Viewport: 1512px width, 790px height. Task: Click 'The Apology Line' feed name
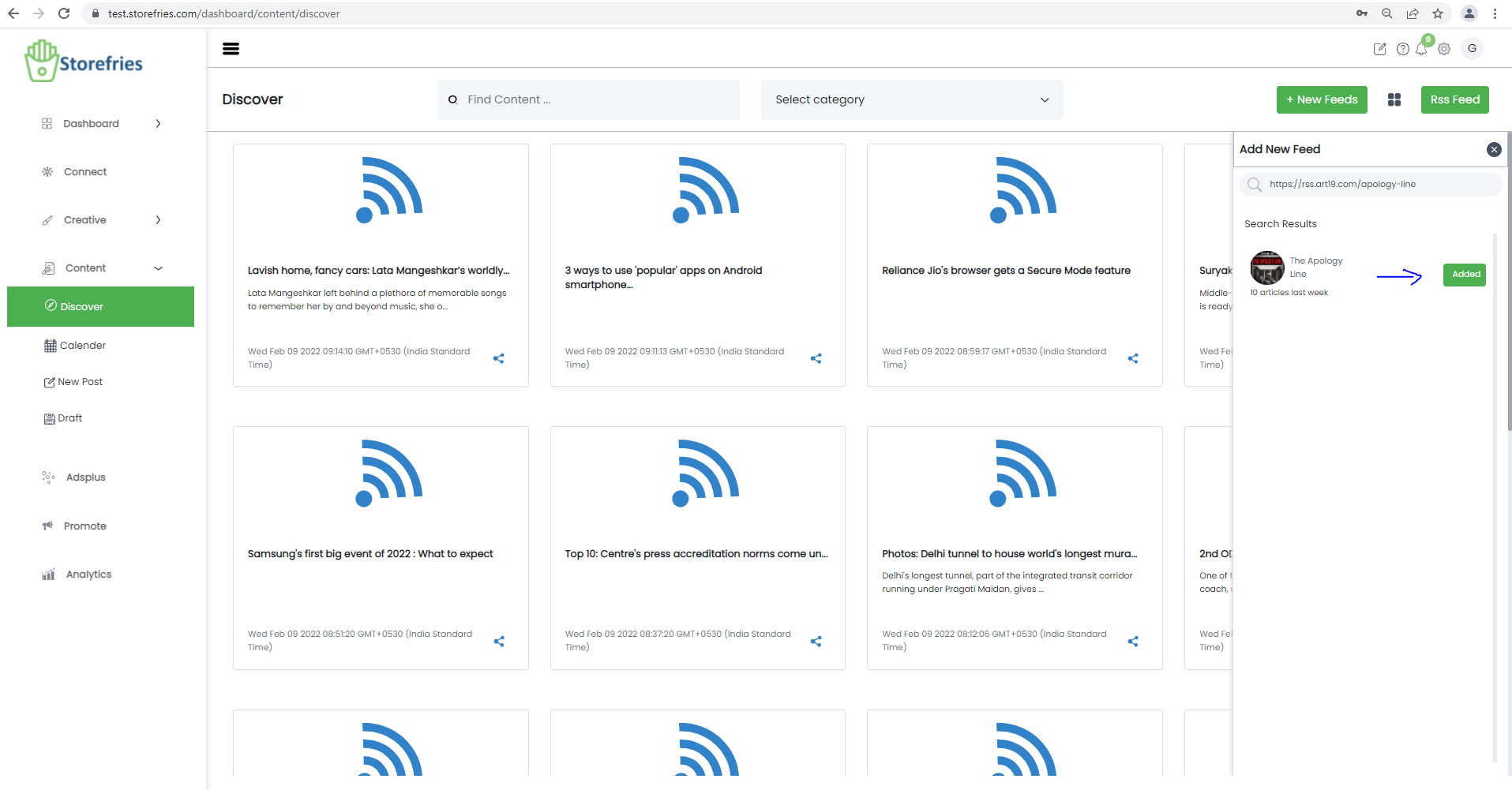point(1316,268)
